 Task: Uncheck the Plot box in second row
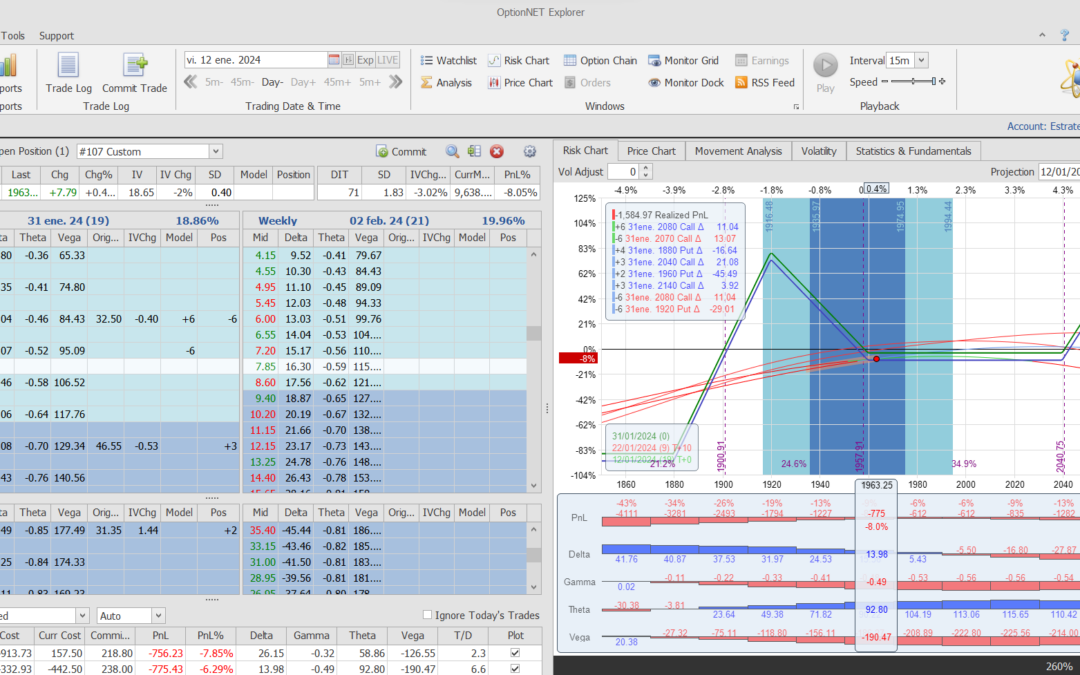pyautogui.click(x=515, y=668)
